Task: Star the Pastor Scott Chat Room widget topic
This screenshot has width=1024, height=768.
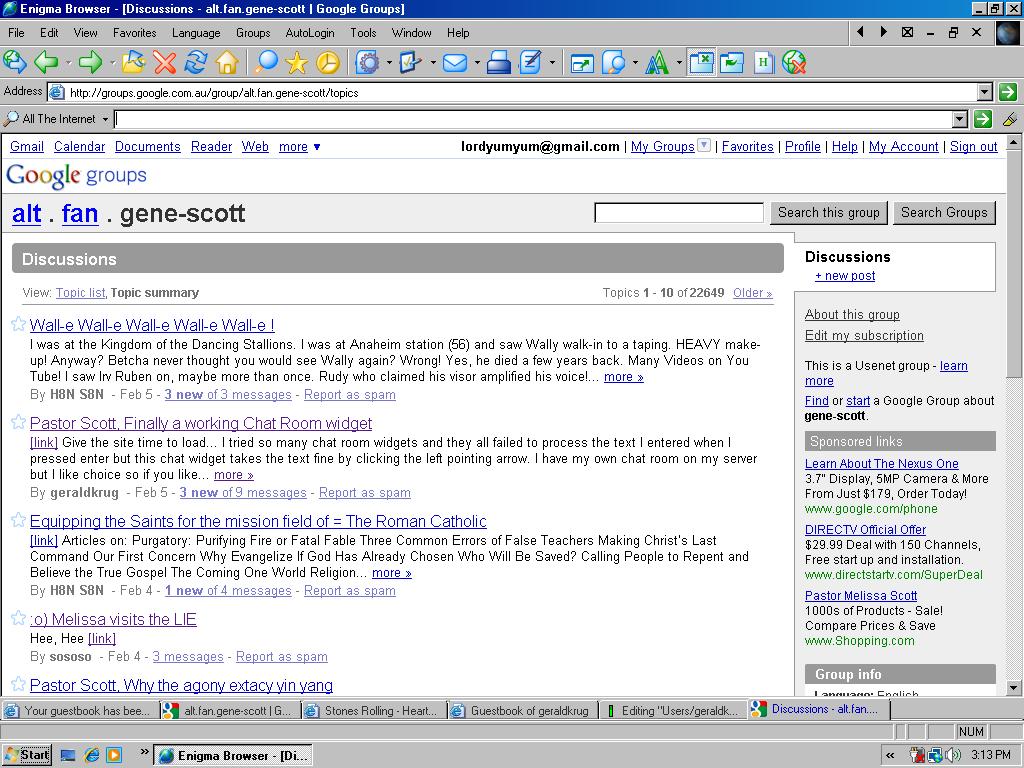Action: coord(18,422)
